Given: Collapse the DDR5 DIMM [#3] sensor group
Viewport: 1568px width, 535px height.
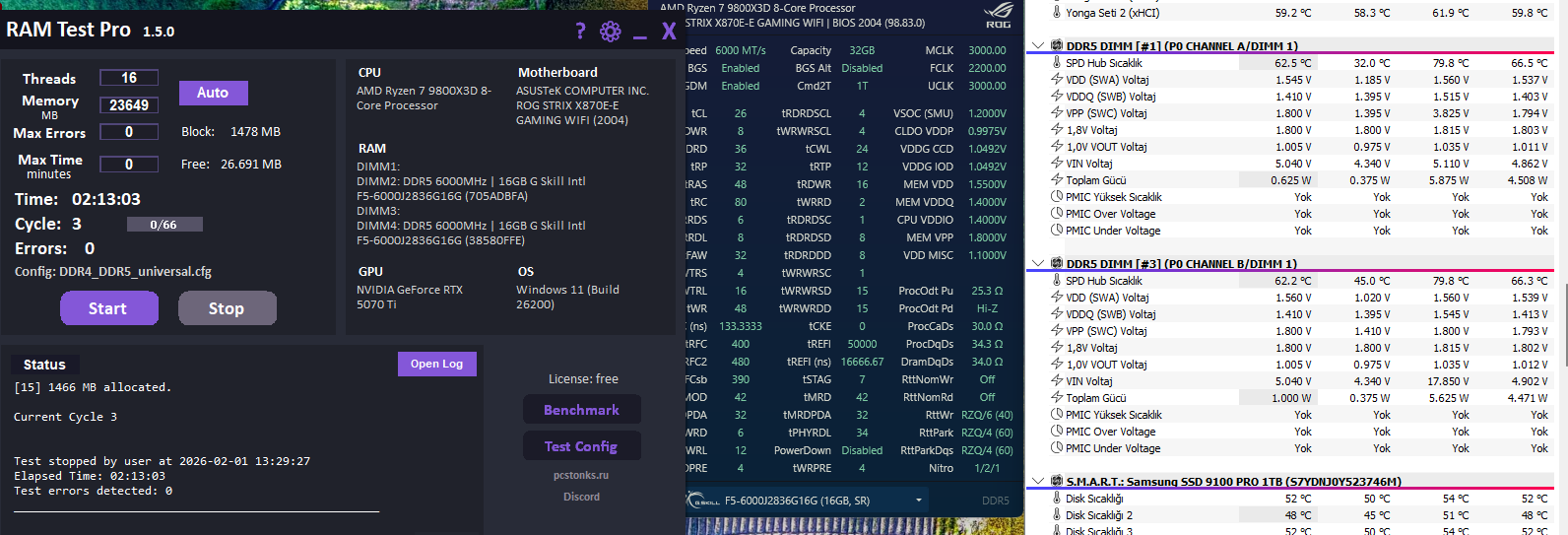Looking at the screenshot, I should click(x=1037, y=263).
